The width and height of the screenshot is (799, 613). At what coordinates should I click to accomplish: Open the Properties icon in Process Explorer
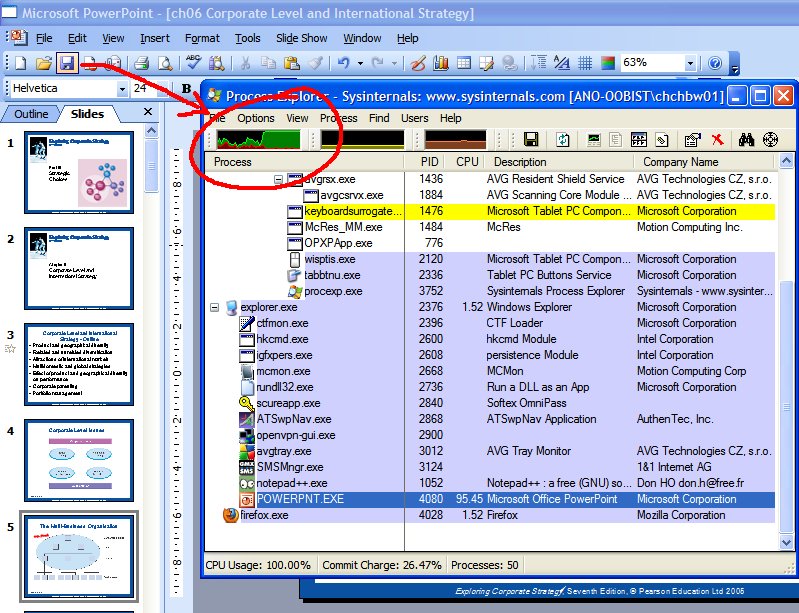click(693, 139)
